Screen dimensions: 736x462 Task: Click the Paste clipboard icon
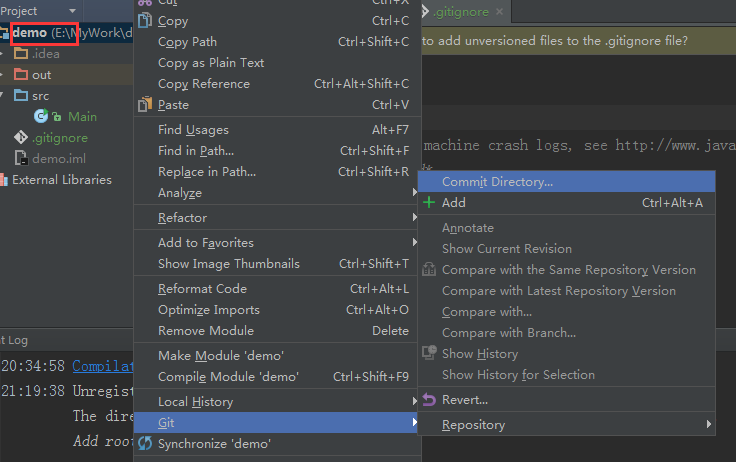(144, 104)
